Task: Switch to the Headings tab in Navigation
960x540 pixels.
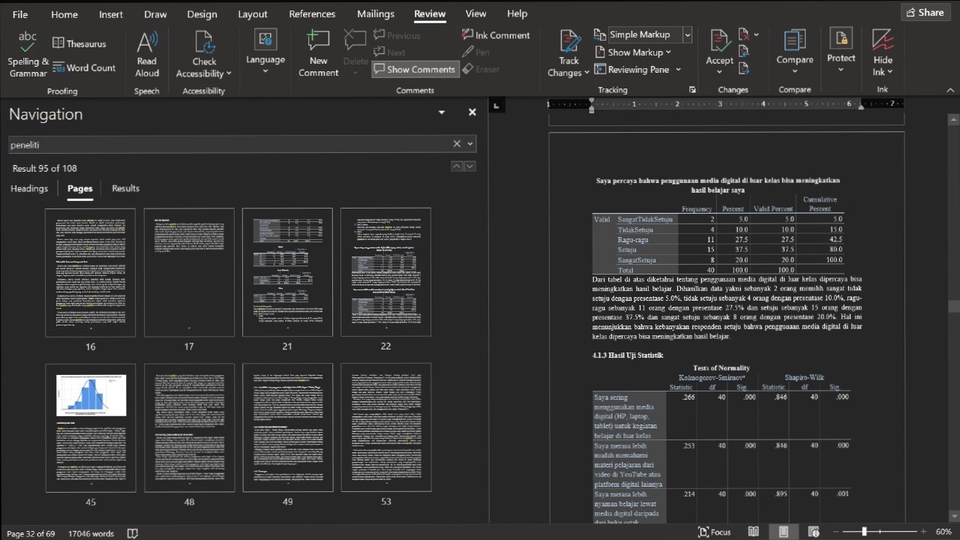Action: click(29, 189)
